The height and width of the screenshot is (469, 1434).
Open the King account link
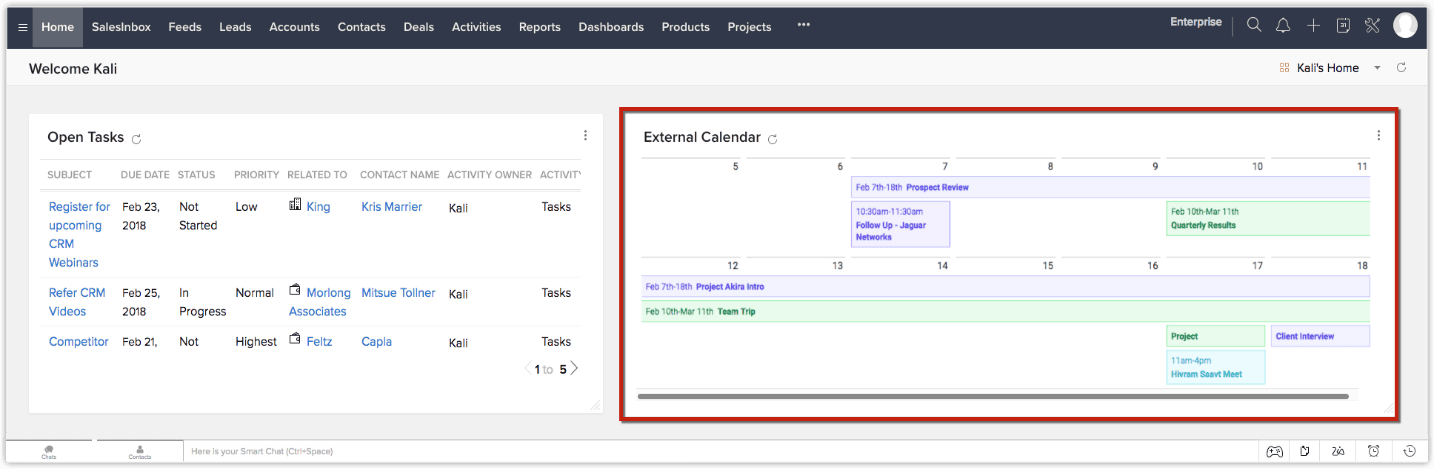coord(318,207)
